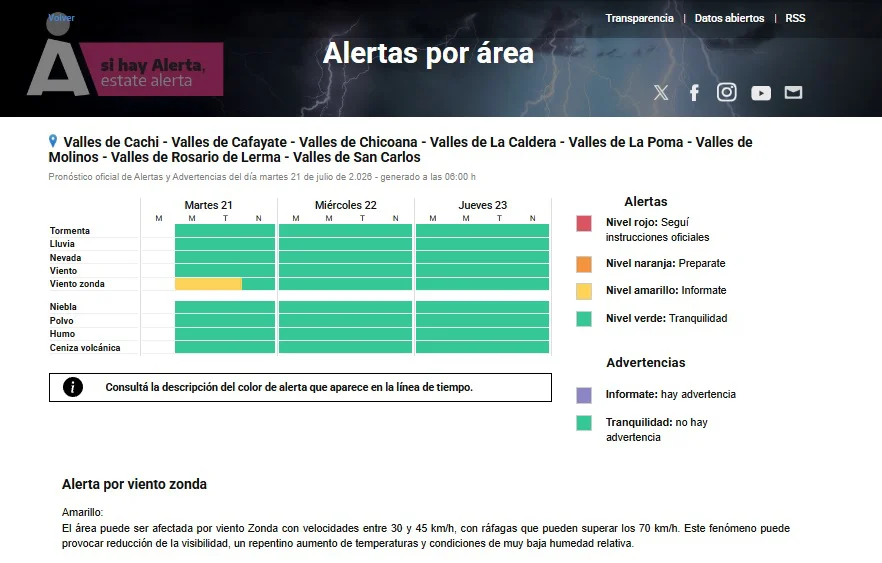Screen dimensions: 882x563
Task: Click the 'Amarillo:' level label
Action: point(82,512)
